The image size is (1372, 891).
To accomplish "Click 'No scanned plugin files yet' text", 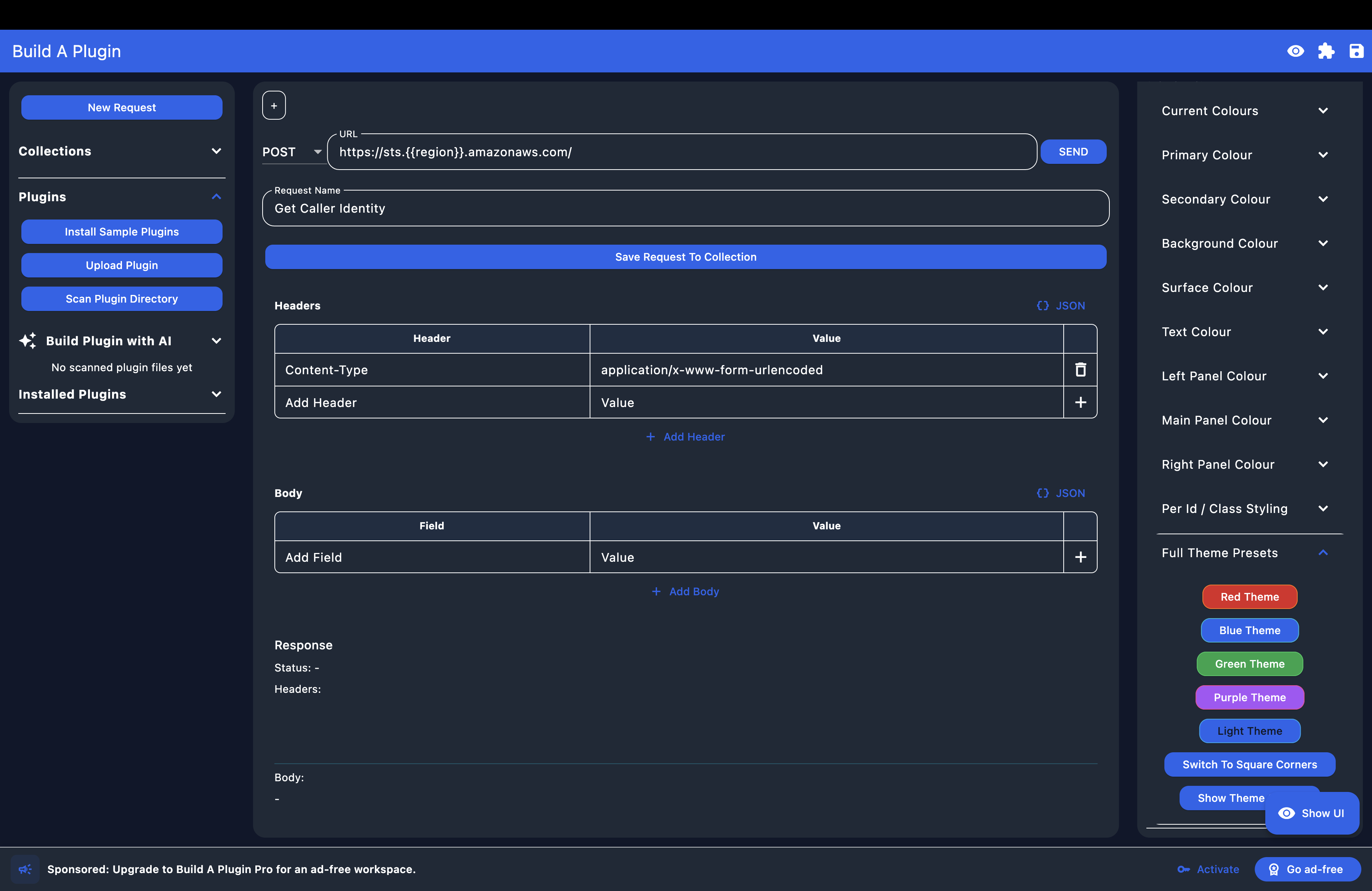I will [122, 367].
